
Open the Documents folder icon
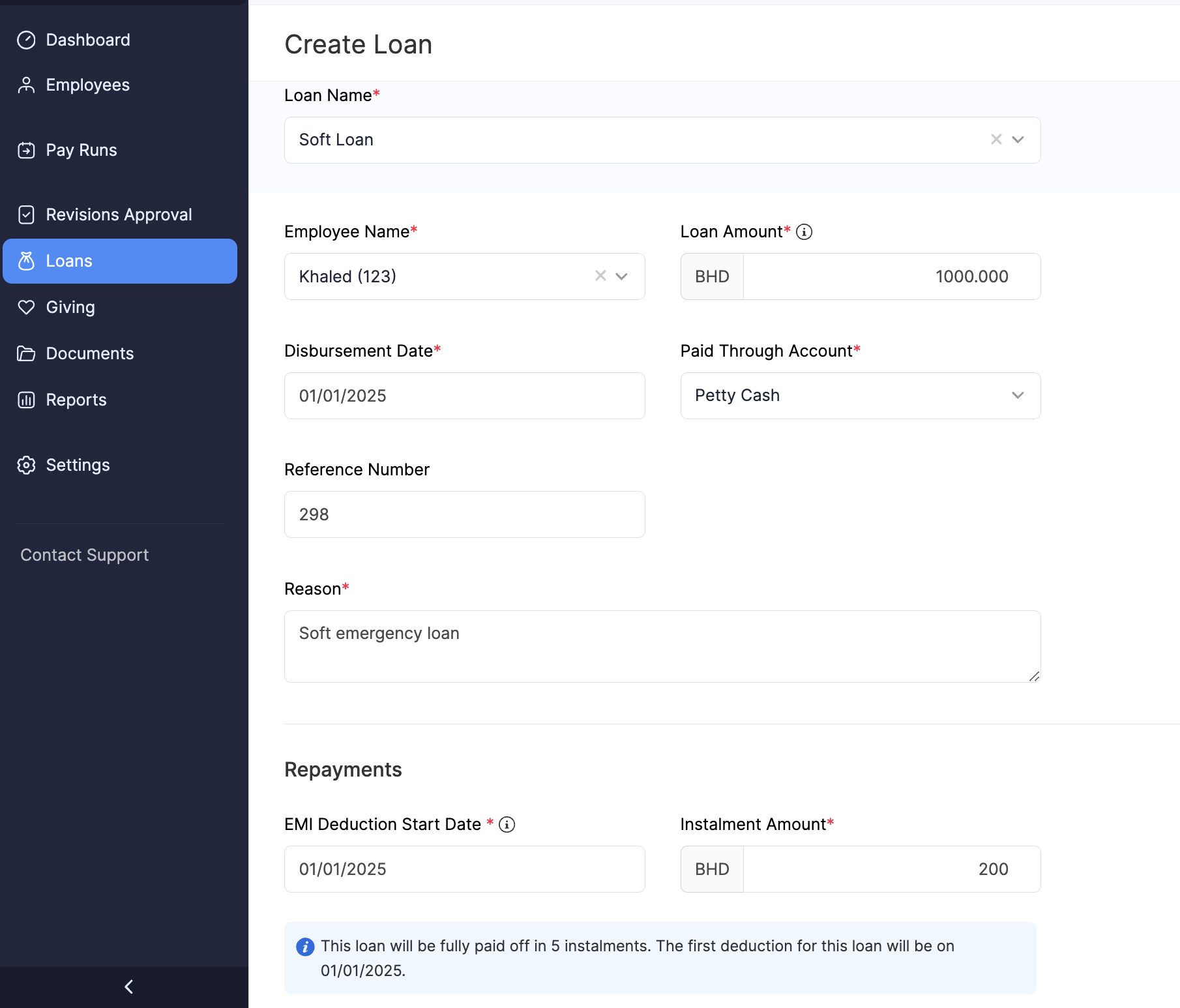[x=25, y=353]
